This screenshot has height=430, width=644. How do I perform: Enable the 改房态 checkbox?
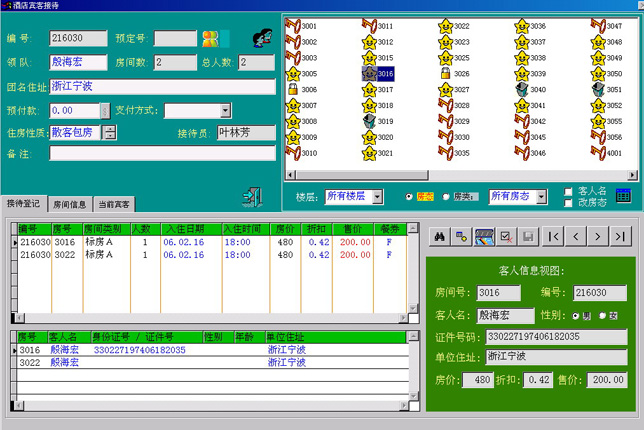pyautogui.click(x=569, y=203)
